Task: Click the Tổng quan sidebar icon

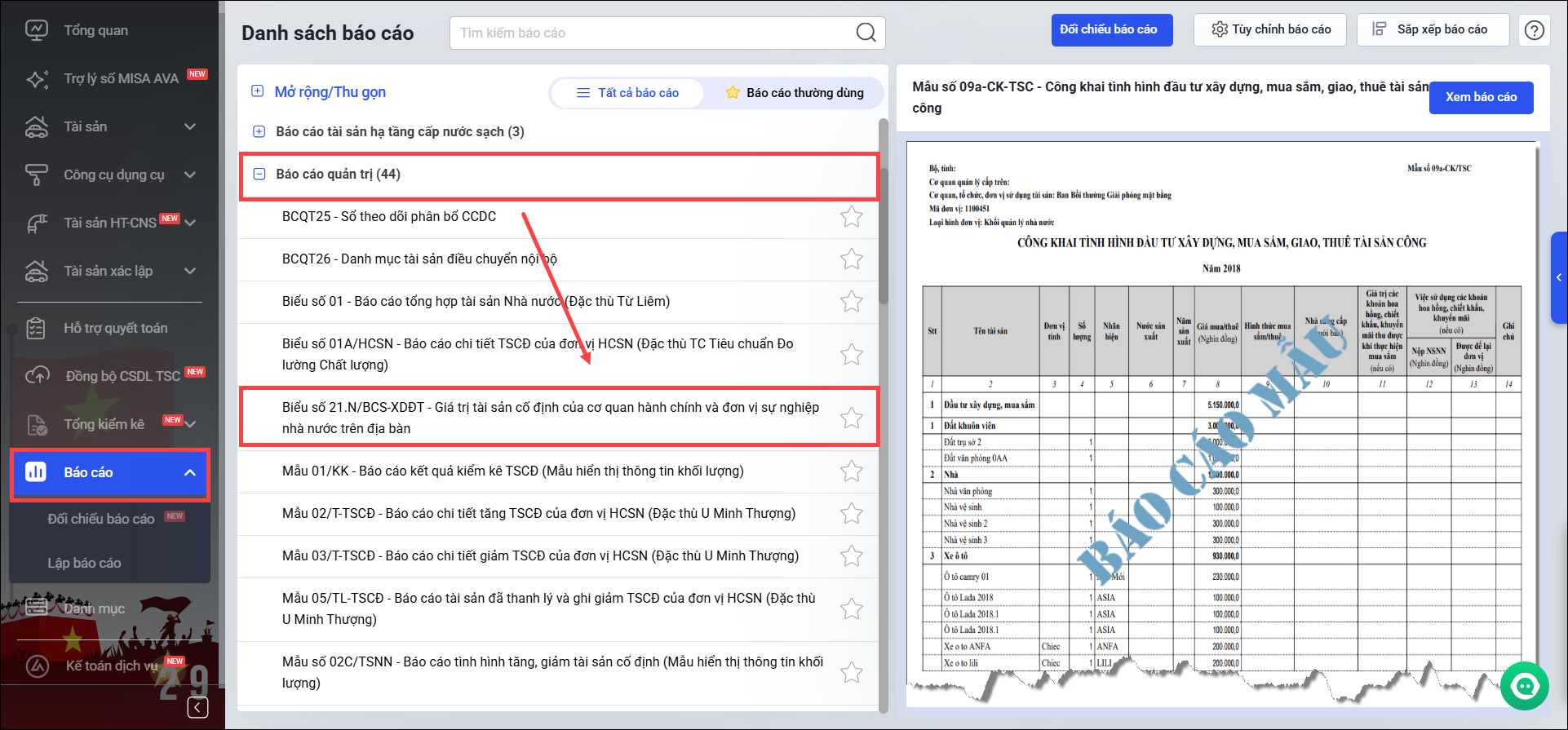Action: [37, 30]
